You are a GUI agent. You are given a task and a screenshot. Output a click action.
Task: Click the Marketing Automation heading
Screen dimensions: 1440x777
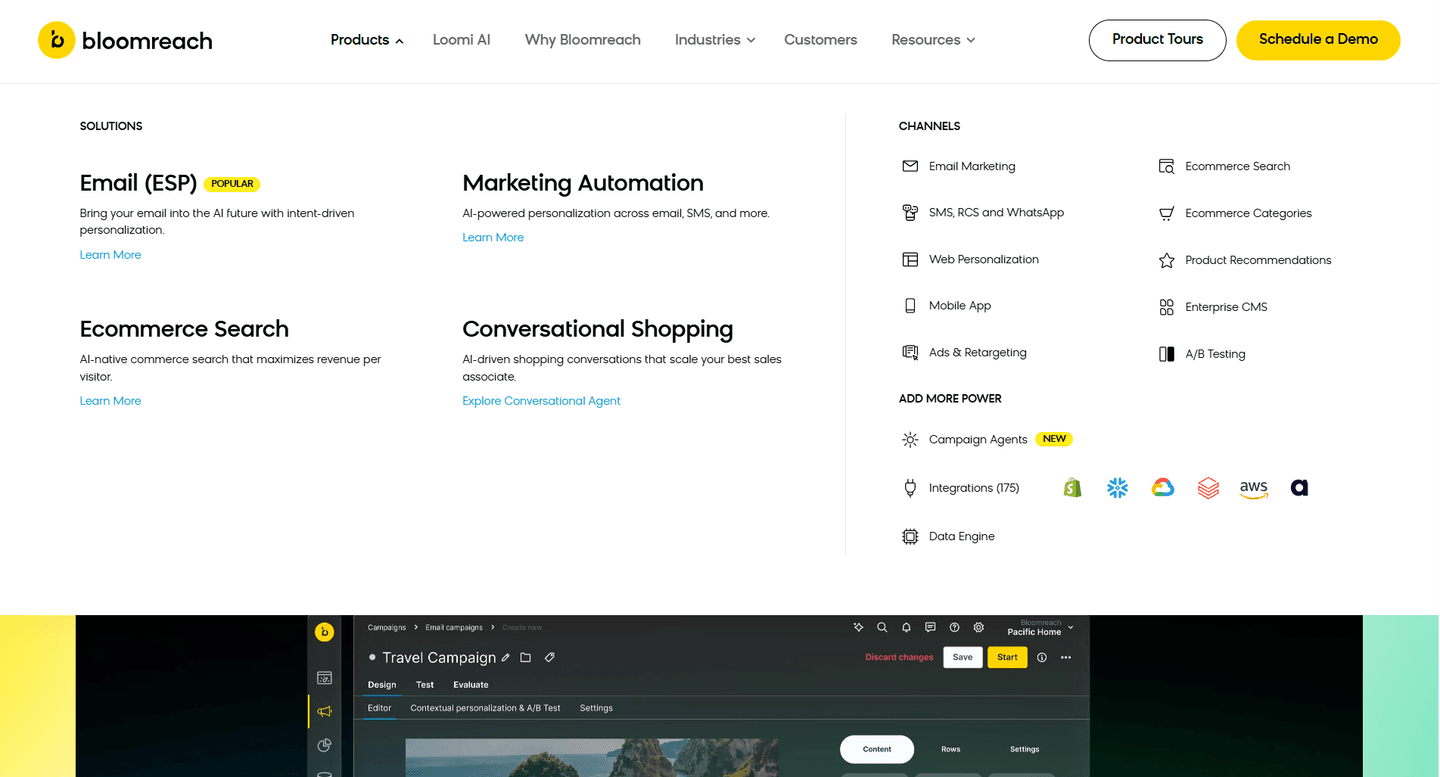click(x=583, y=183)
